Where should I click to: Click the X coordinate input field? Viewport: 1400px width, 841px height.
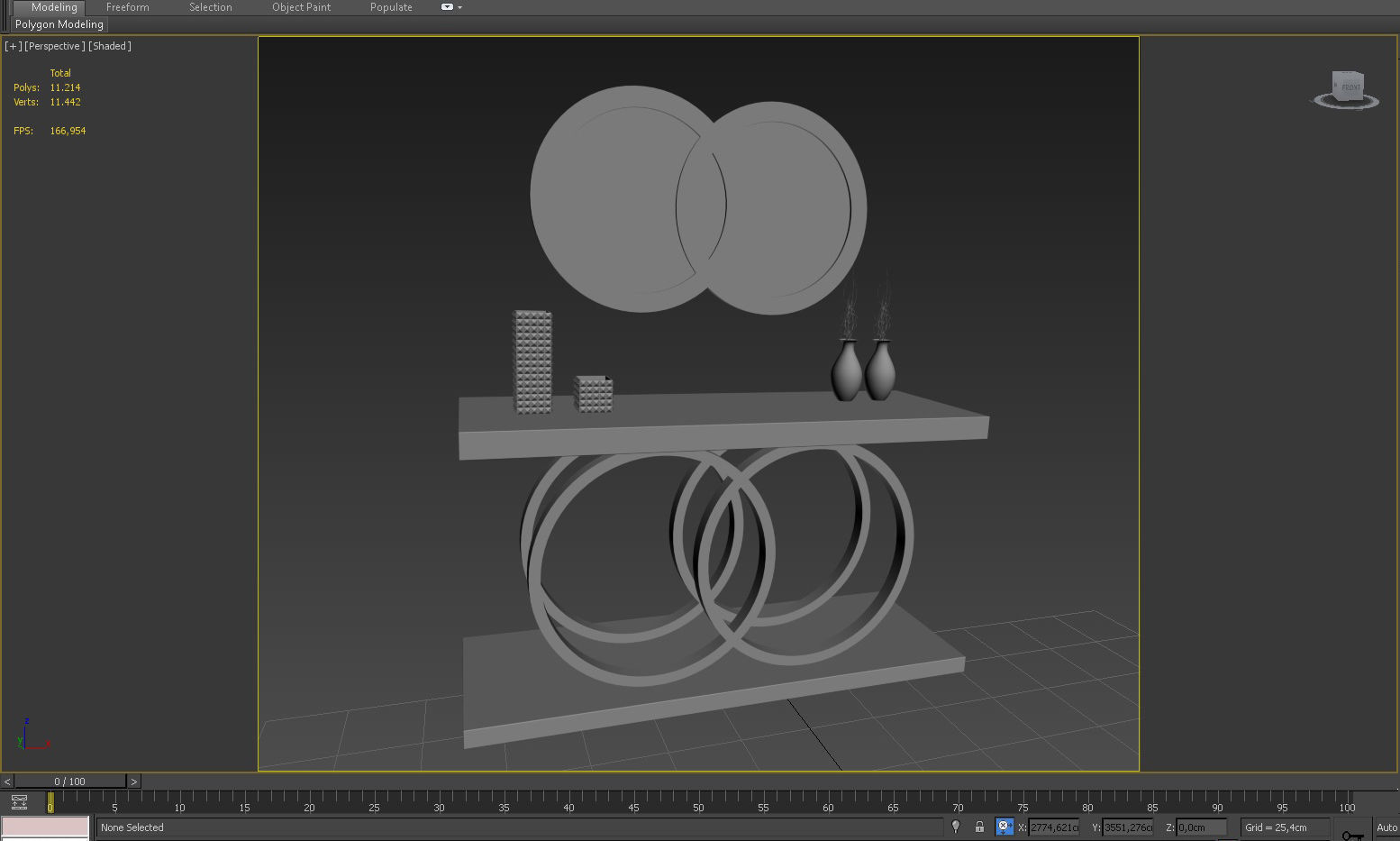tap(1053, 827)
